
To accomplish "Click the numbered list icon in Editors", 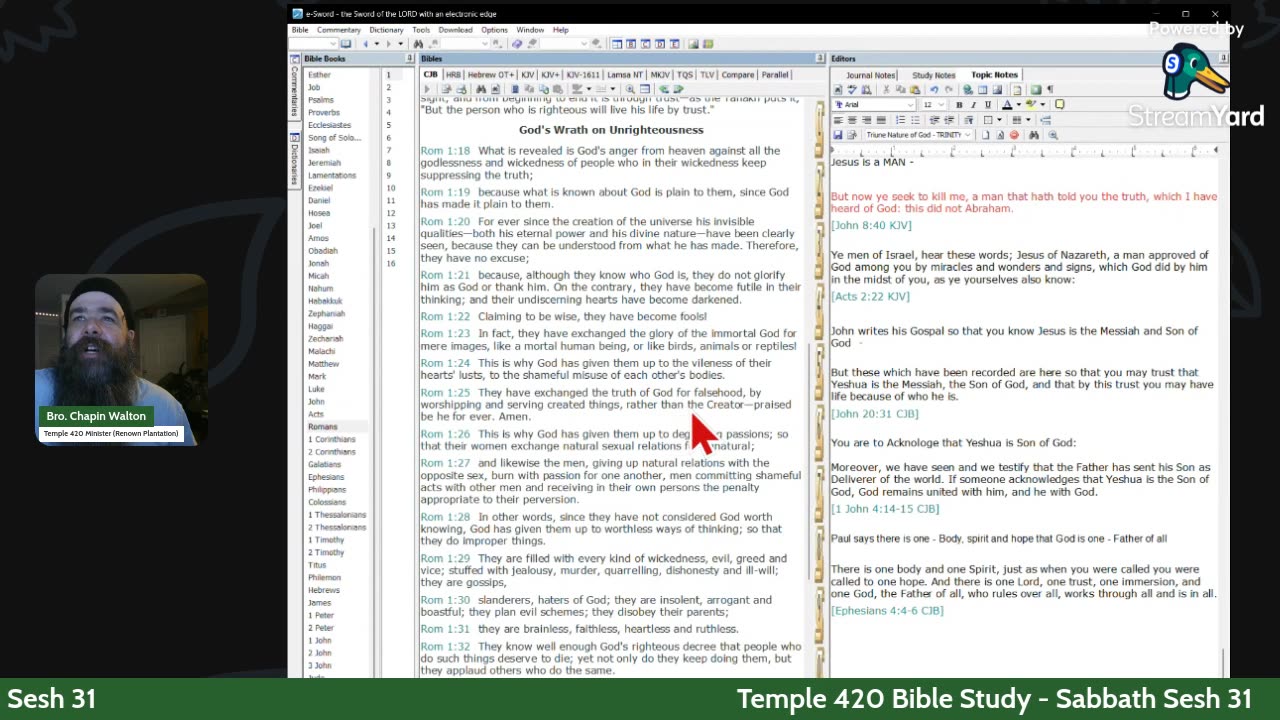I will click(901, 120).
